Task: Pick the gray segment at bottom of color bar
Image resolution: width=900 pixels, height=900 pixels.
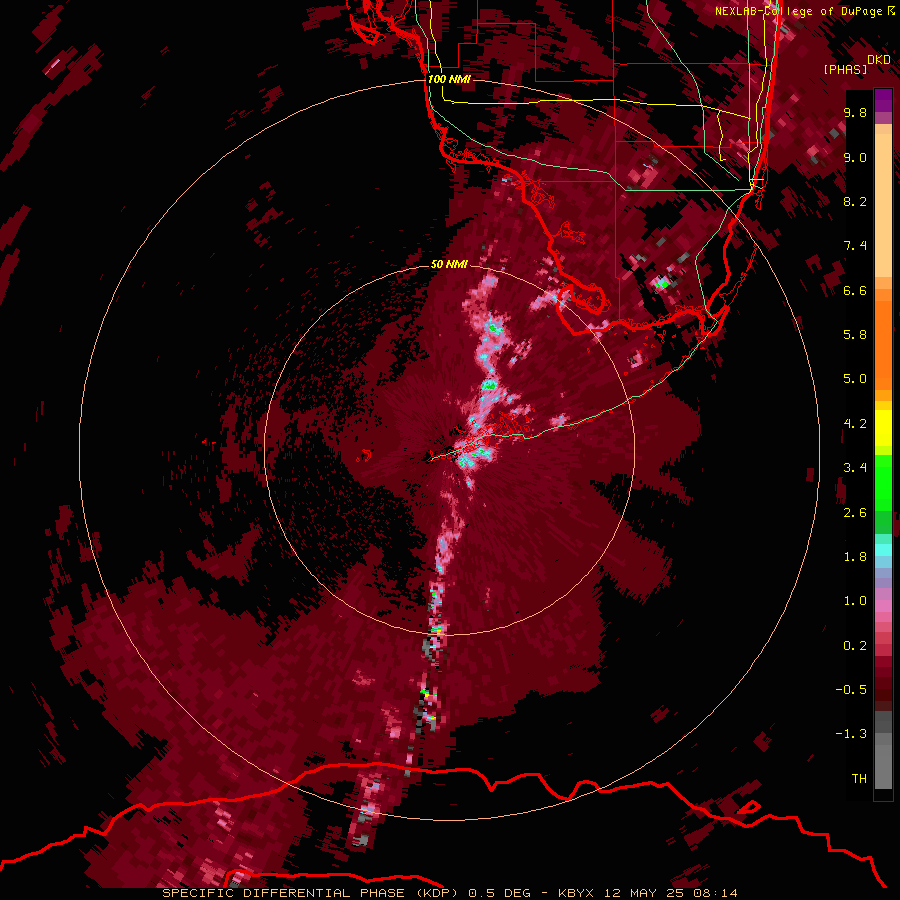Action: pyautogui.click(x=883, y=761)
